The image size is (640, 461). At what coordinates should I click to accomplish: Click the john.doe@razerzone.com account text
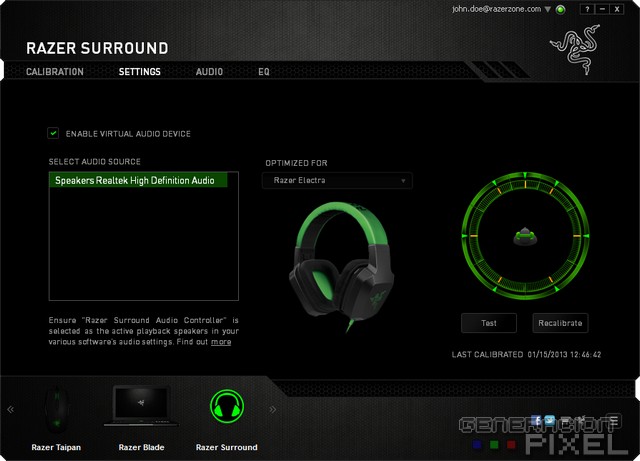click(496, 9)
